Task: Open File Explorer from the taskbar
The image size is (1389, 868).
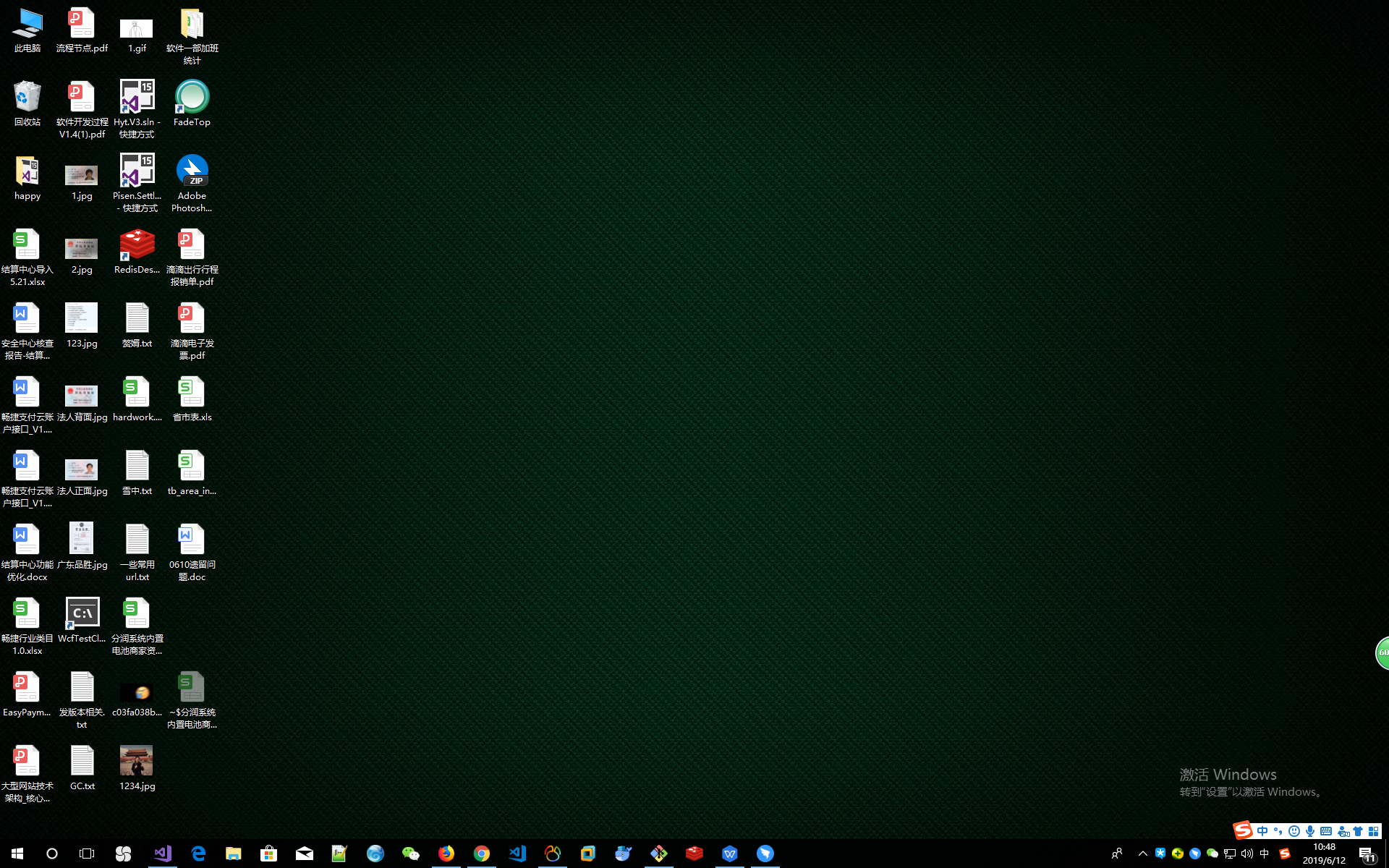Action: (x=233, y=854)
